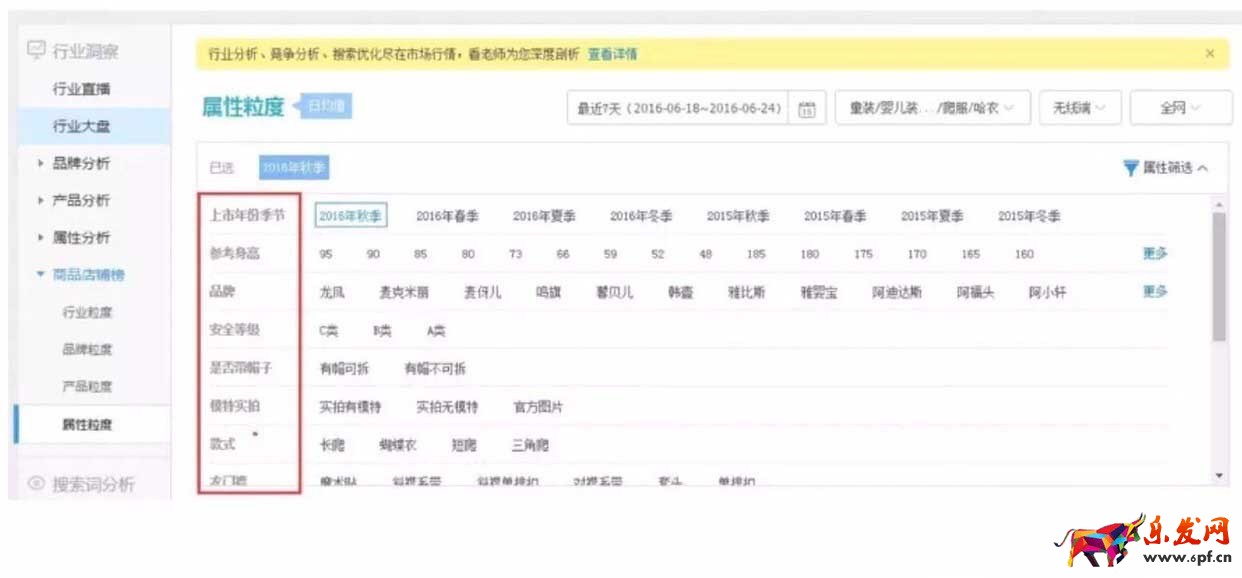Open 品牌粒度 sidebar item
Image resolution: width=1242 pixels, height=578 pixels.
pyautogui.click(x=87, y=349)
